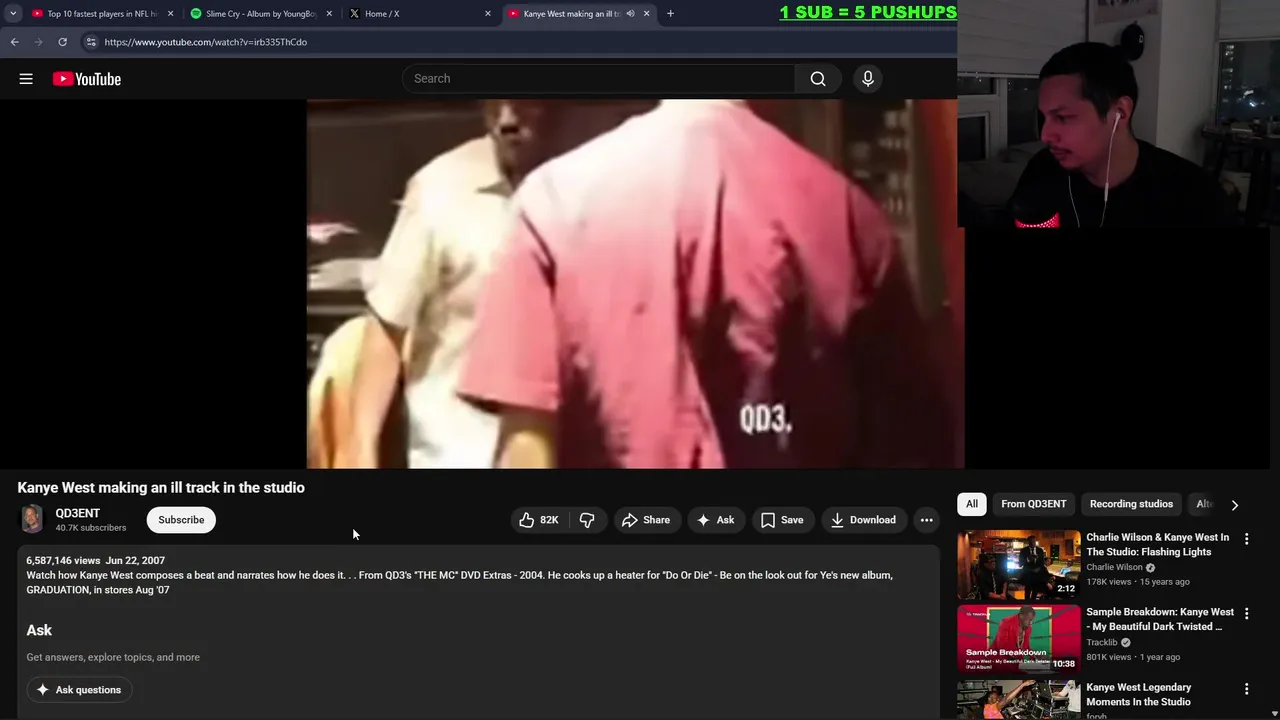Click the 6,587,146 views text
This screenshot has width=1280, height=720.
pos(63,561)
